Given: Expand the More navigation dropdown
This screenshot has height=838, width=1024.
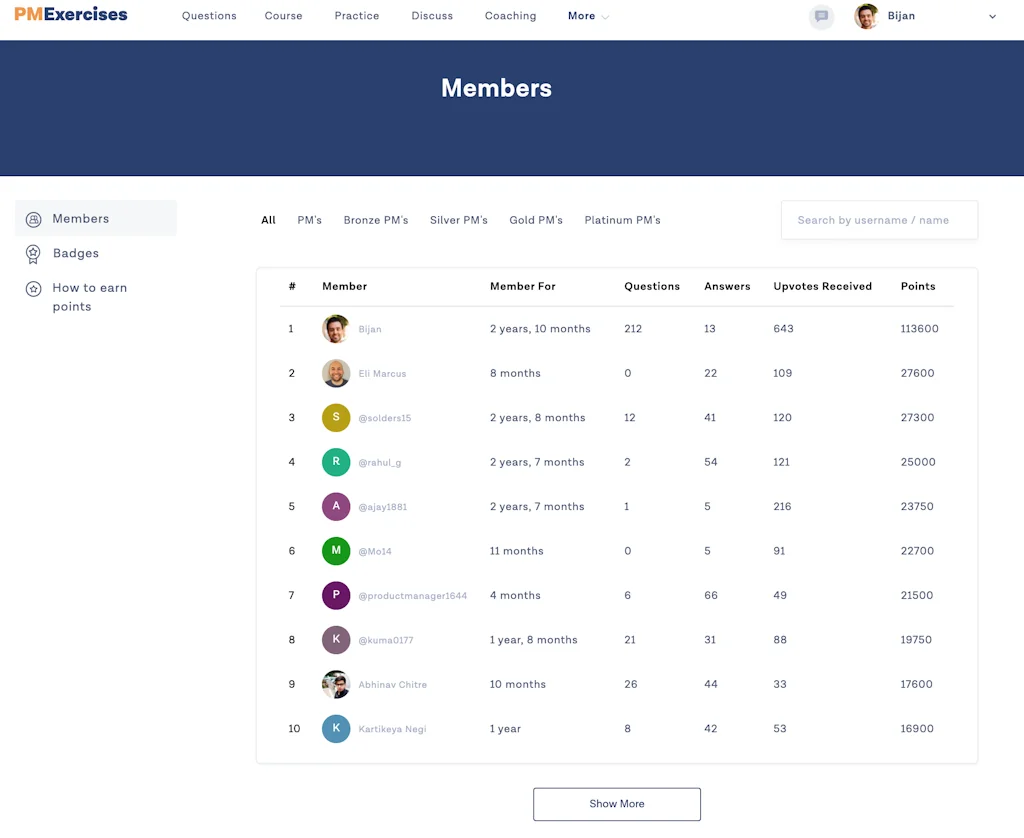Looking at the screenshot, I should (587, 16).
